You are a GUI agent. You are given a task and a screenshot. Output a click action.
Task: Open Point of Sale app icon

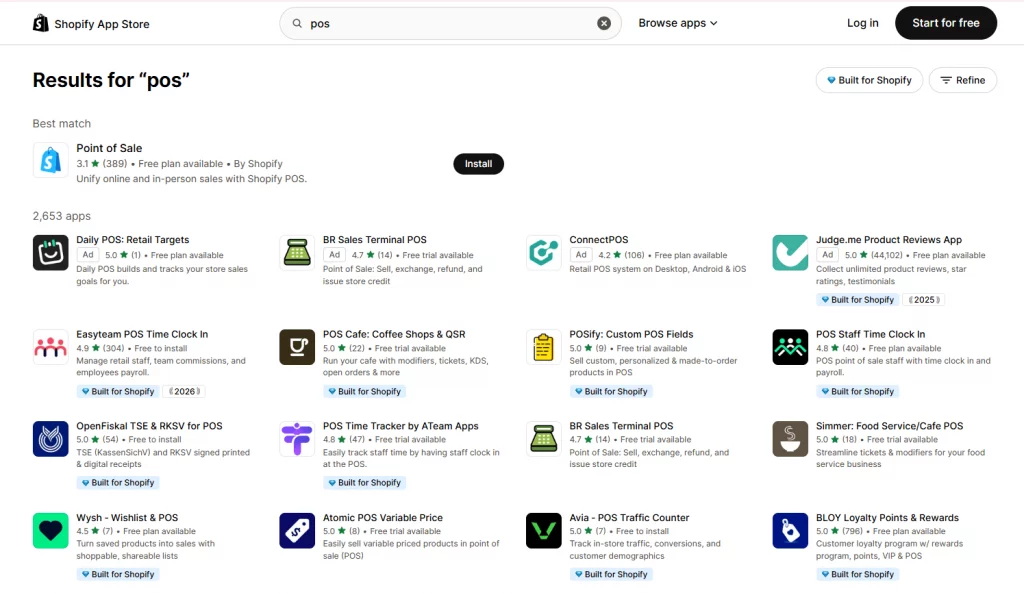[50, 160]
